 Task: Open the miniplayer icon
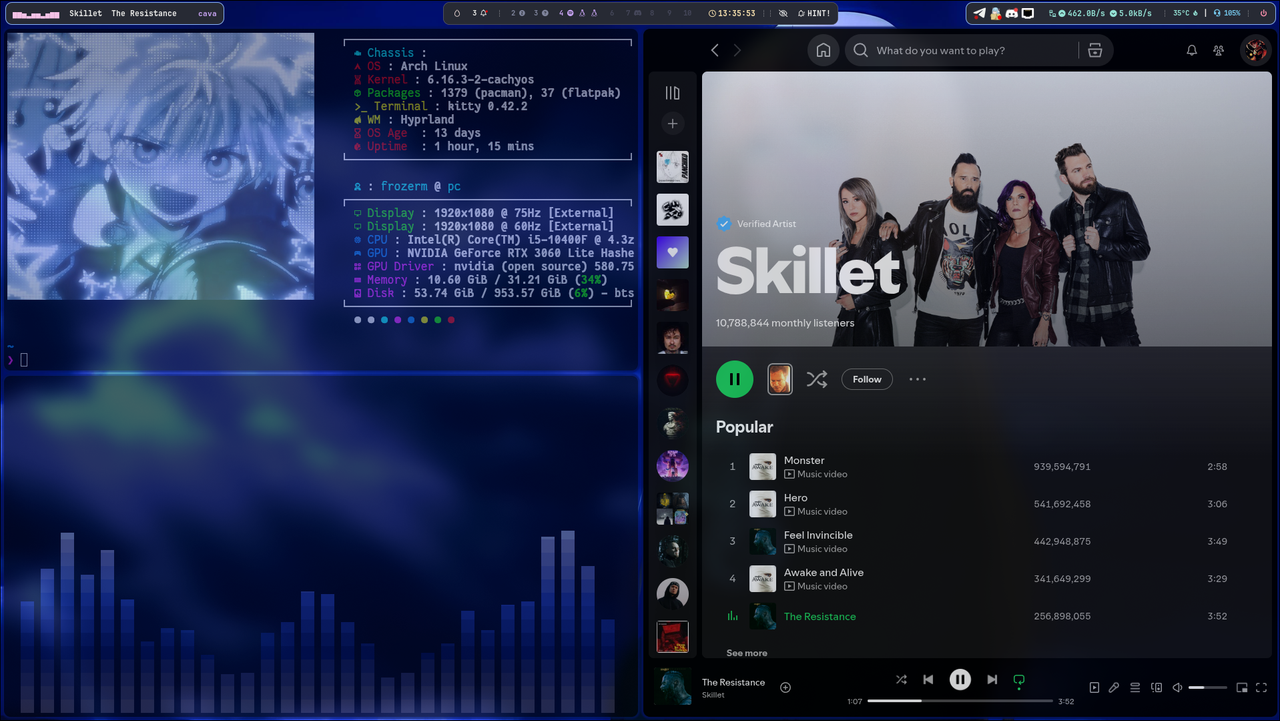1242,687
